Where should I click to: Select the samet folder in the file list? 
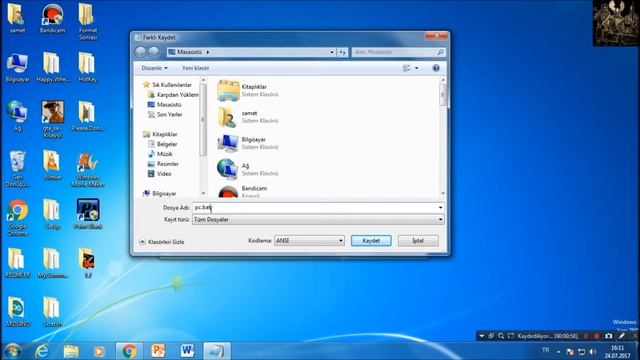[248, 117]
